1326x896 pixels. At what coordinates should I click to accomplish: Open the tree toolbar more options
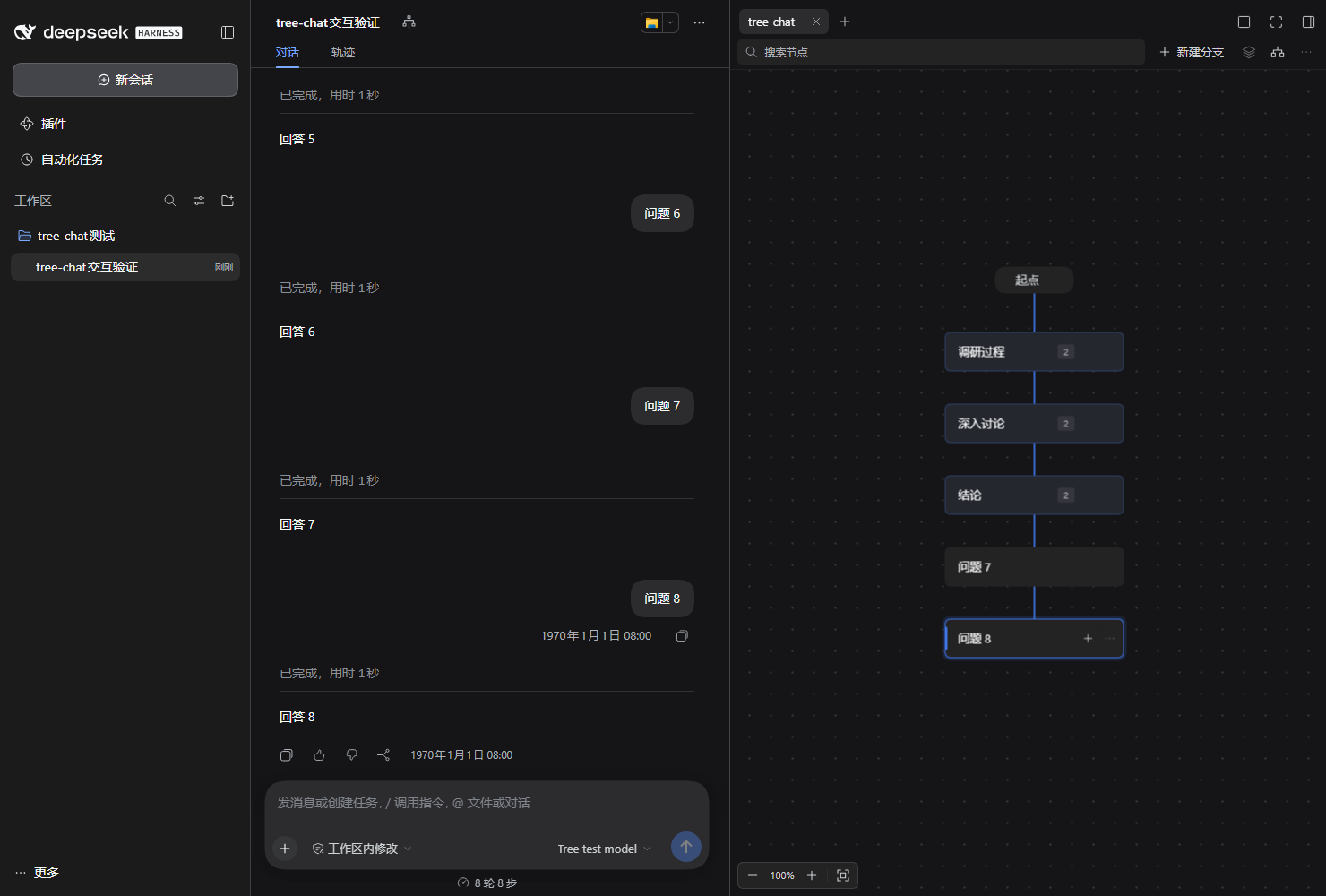(1306, 52)
